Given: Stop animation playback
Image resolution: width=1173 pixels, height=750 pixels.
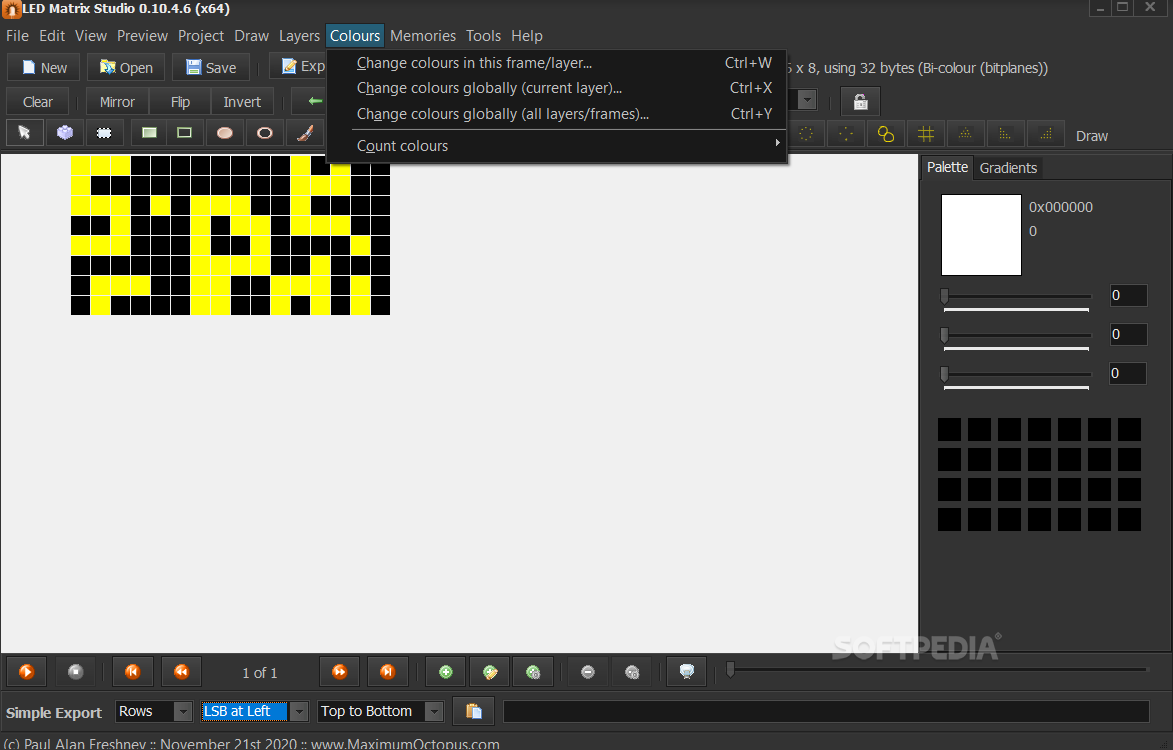Looking at the screenshot, I should (x=76, y=671).
